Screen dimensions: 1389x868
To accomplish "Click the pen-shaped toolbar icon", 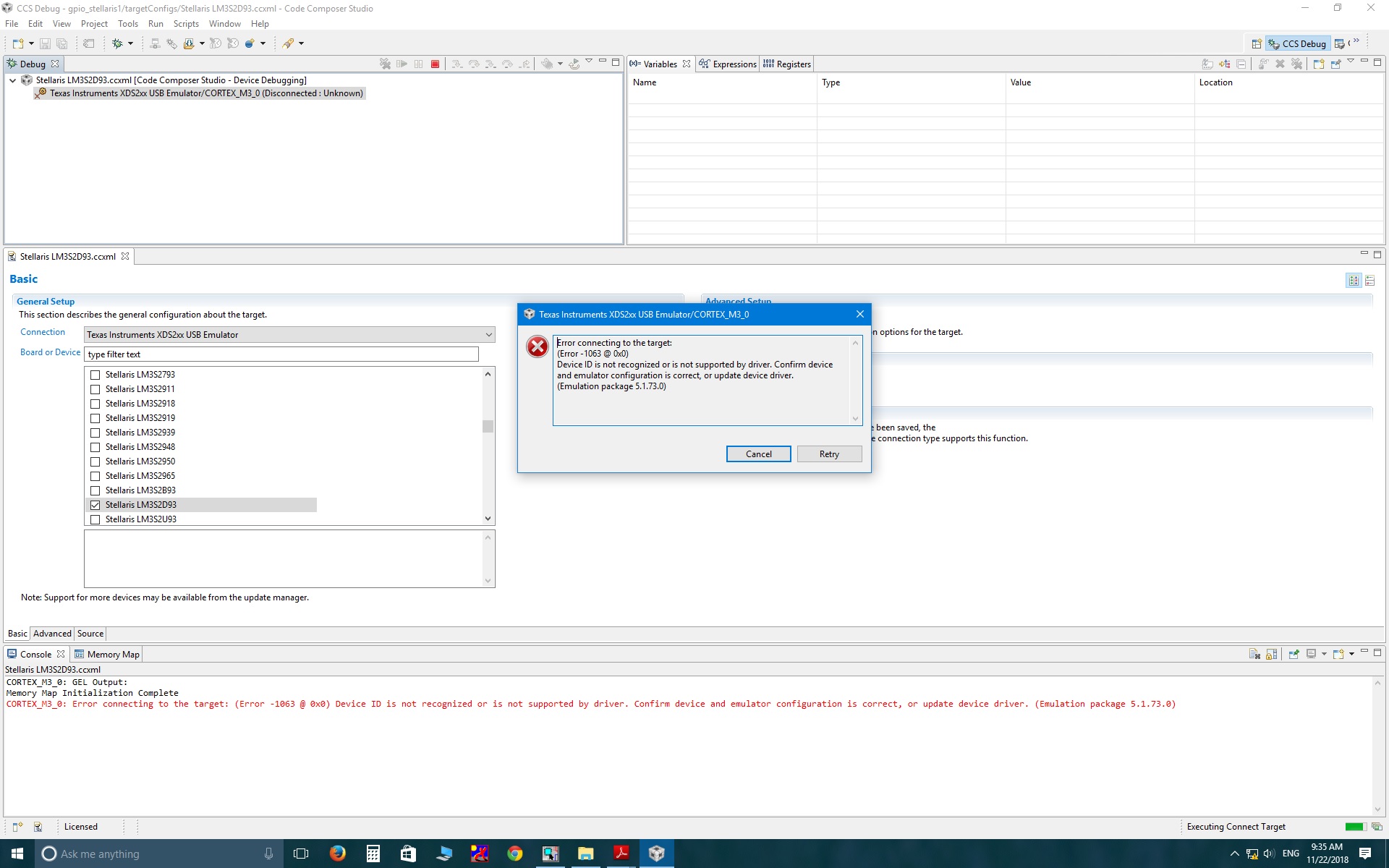I will (288, 44).
